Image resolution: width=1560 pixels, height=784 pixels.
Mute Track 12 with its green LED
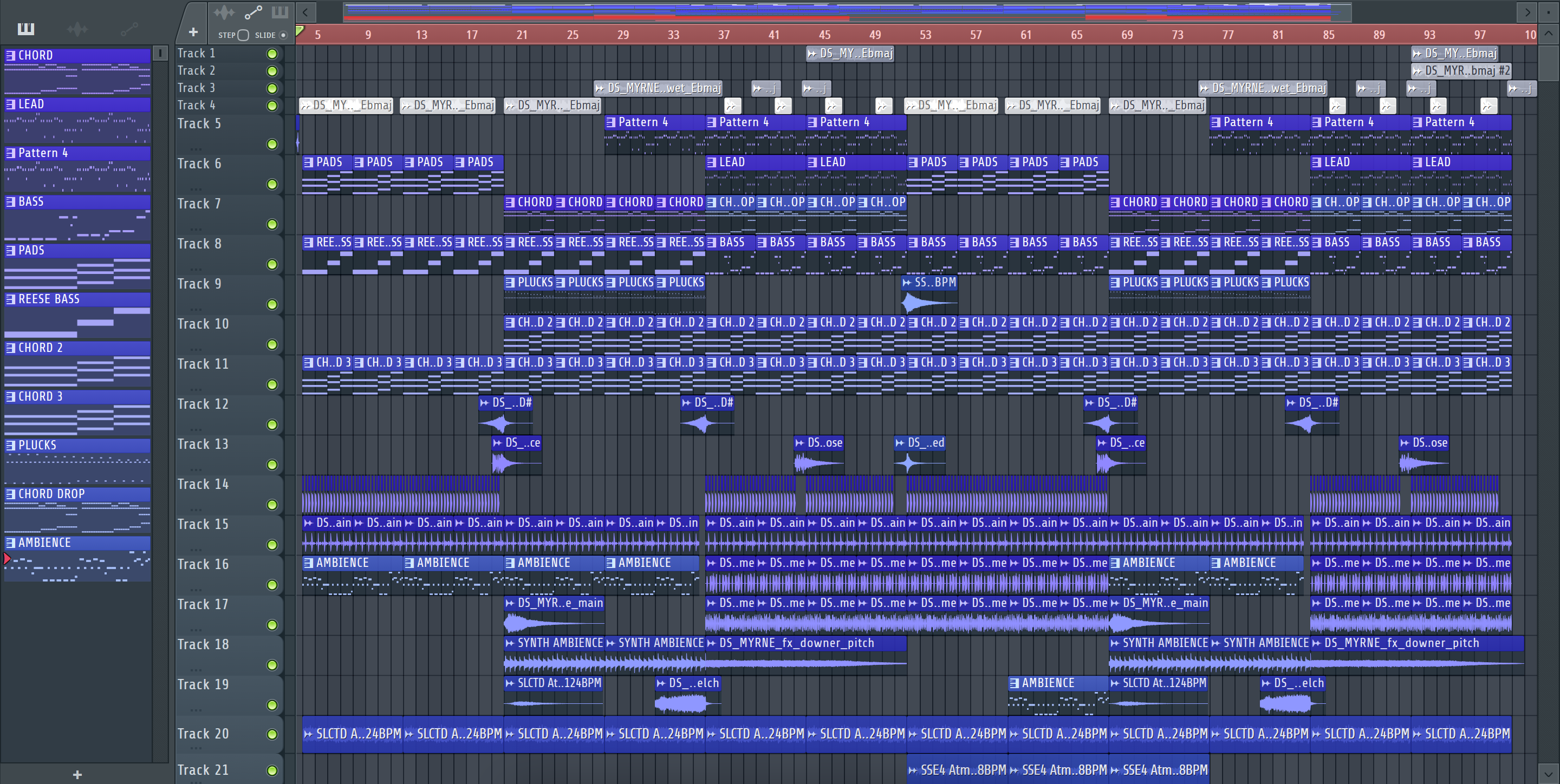click(x=272, y=425)
